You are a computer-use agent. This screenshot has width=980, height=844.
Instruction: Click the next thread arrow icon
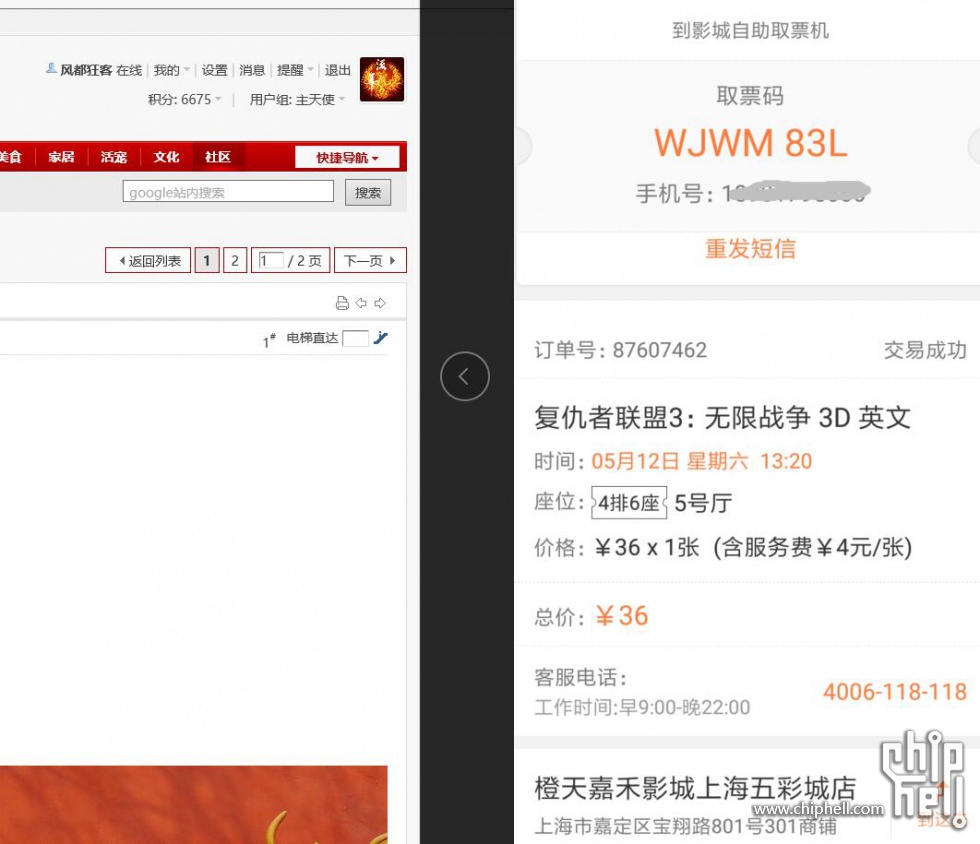pos(380,303)
